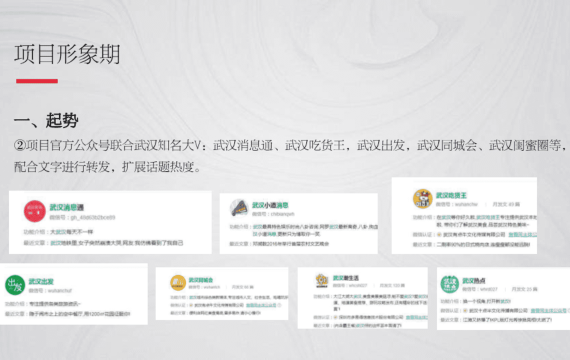Screen dimensions: 570x360
Task: Click the 最近文章 line in the 武汉小道消息 card
Action: pyautogui.click(x=279, y=244)
